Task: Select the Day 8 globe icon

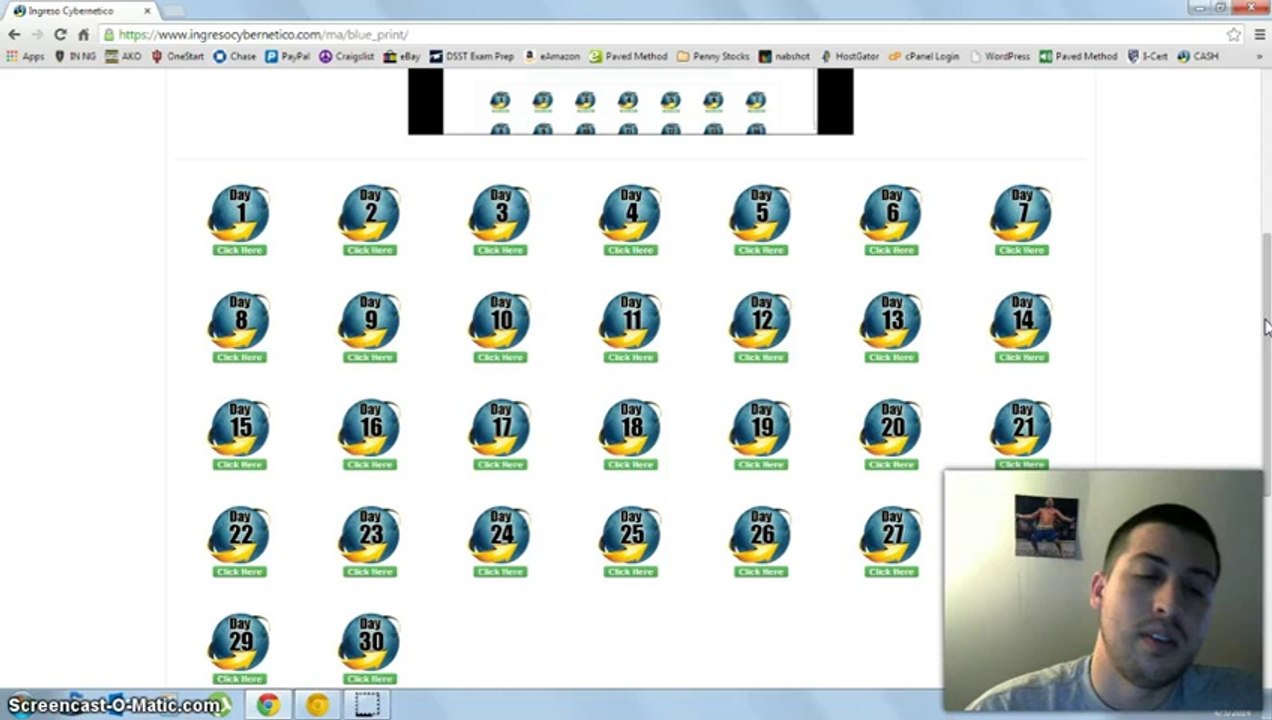Action: (x=240, y=320)
